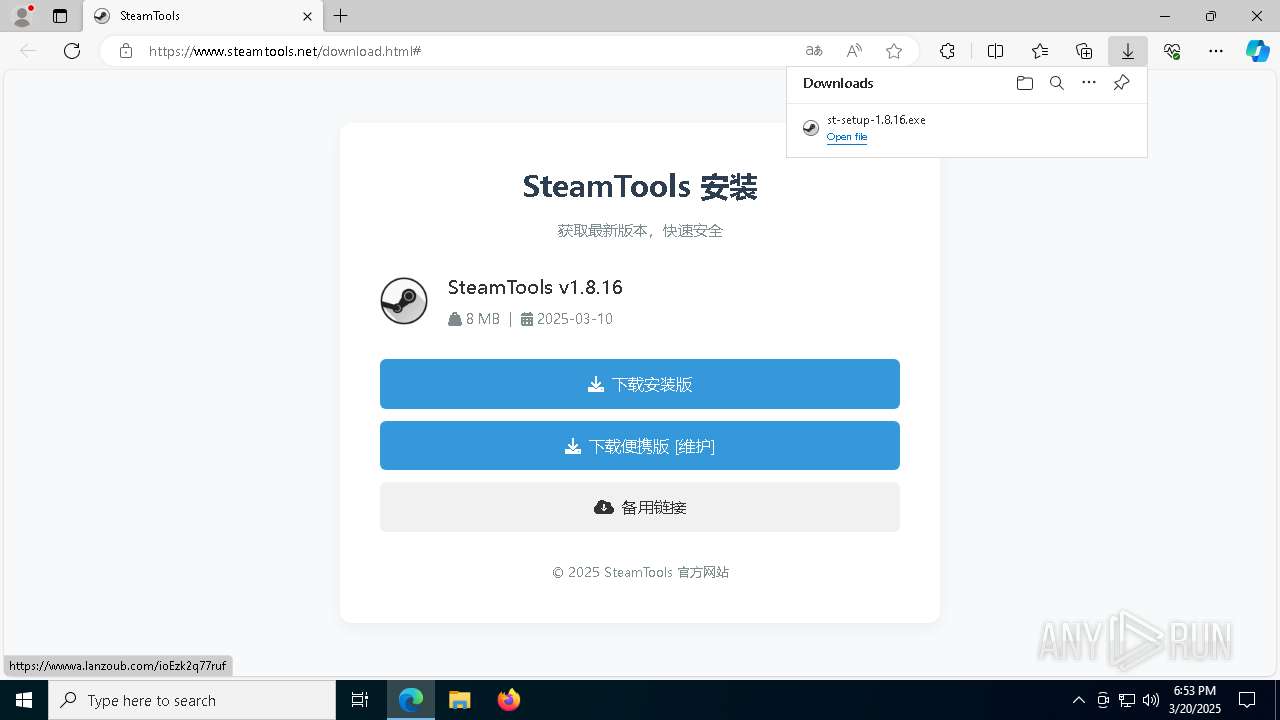
Task: Click the browser back arrow
Action: tap(28, 51)
